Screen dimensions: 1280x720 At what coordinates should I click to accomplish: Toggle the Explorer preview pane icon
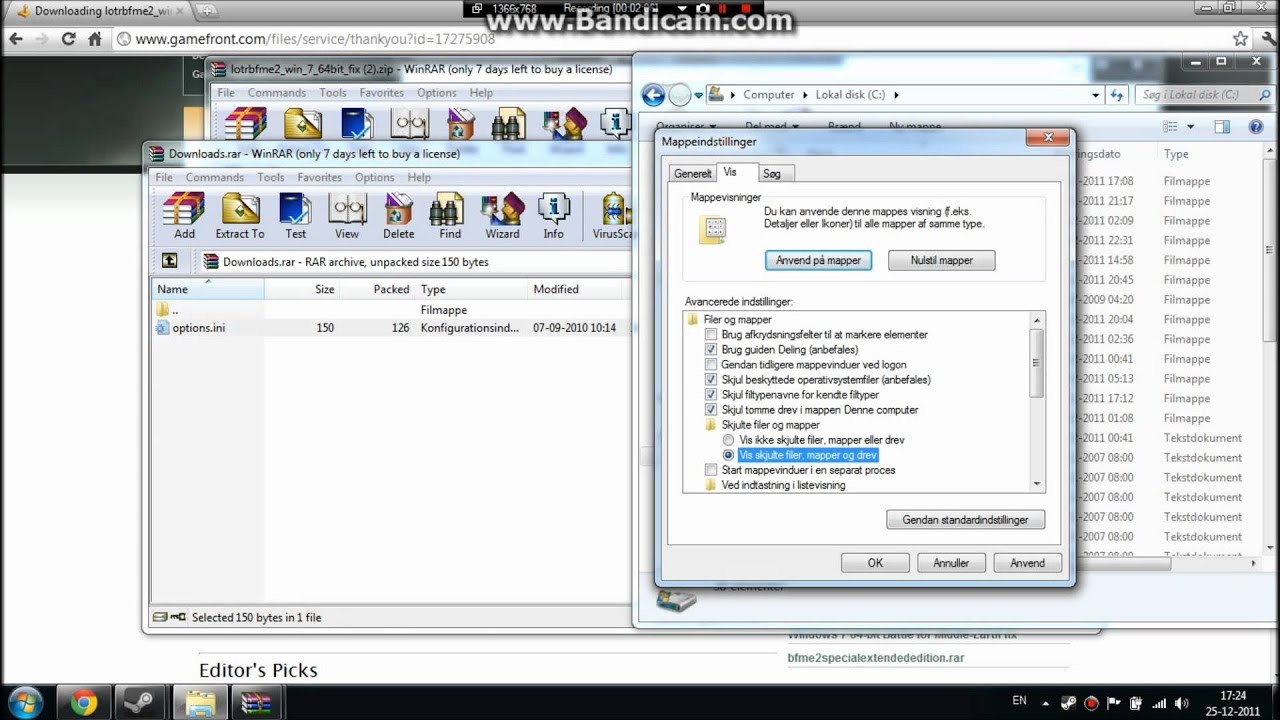point(1221,127)
